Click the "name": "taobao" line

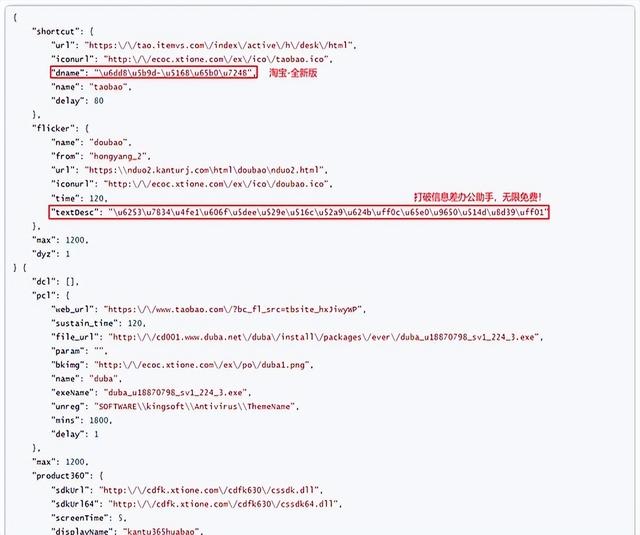(x=91, y=87)
